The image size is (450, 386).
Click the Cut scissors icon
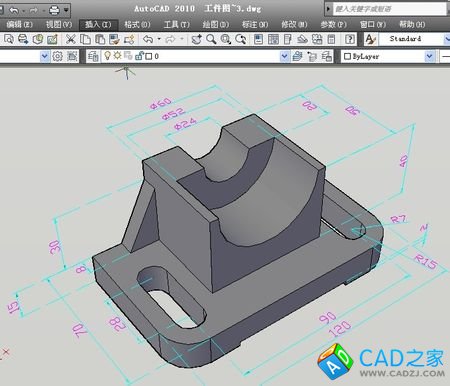click(x=70, y=39)
